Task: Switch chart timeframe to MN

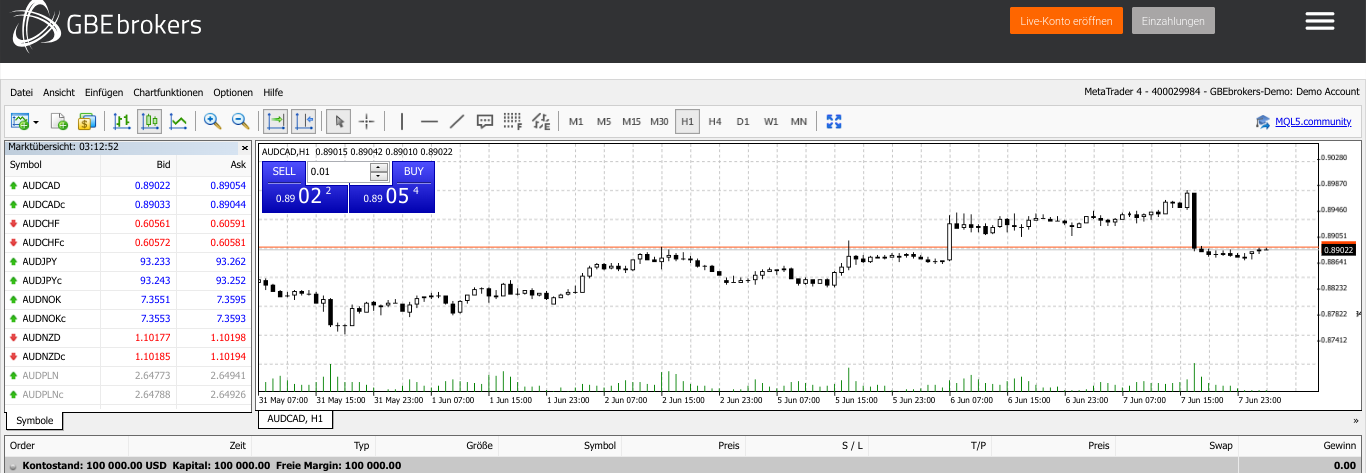Action: 799,122
